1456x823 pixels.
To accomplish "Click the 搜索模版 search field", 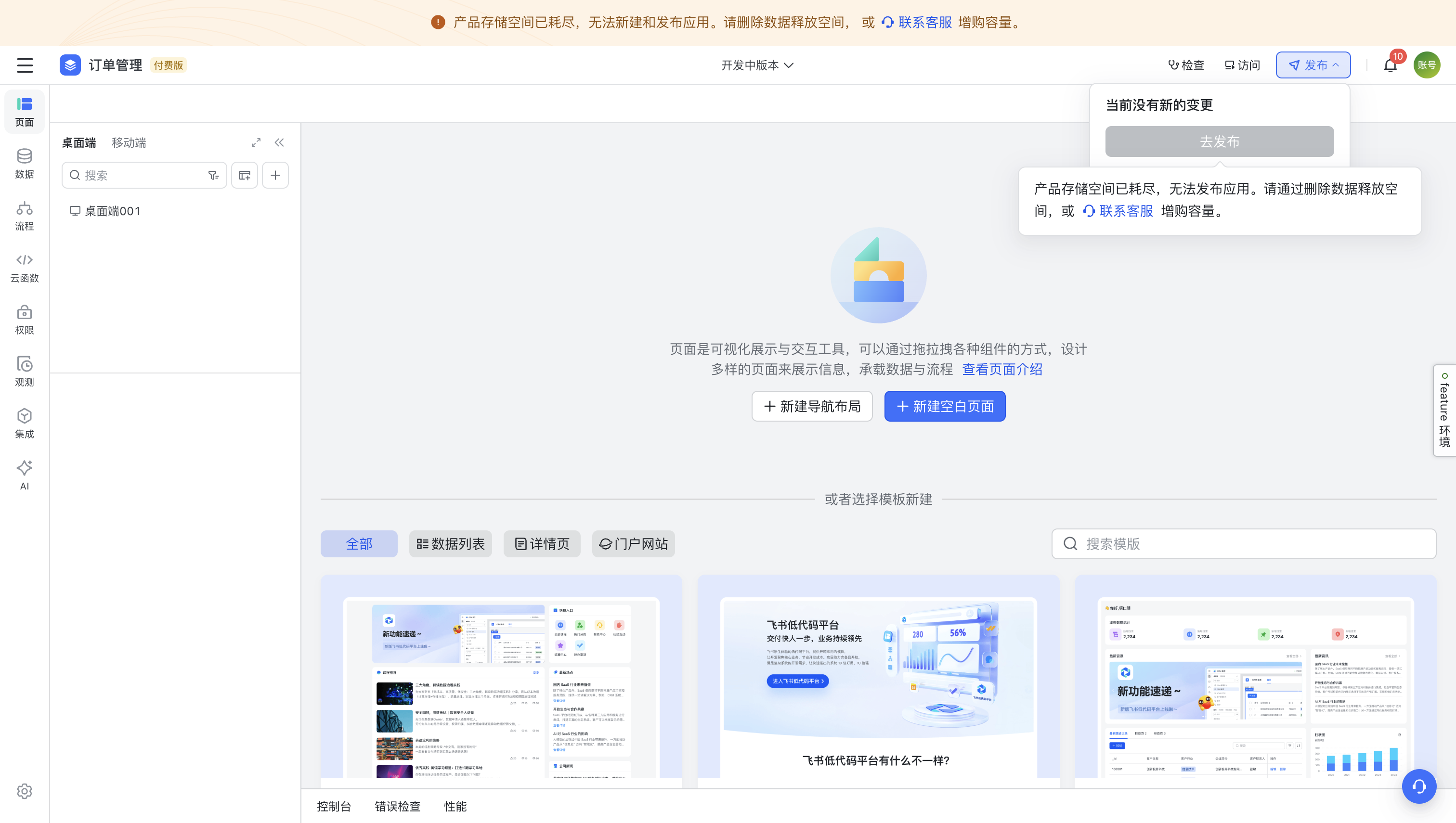I will pyautogui.click(x=1244, y=544).
